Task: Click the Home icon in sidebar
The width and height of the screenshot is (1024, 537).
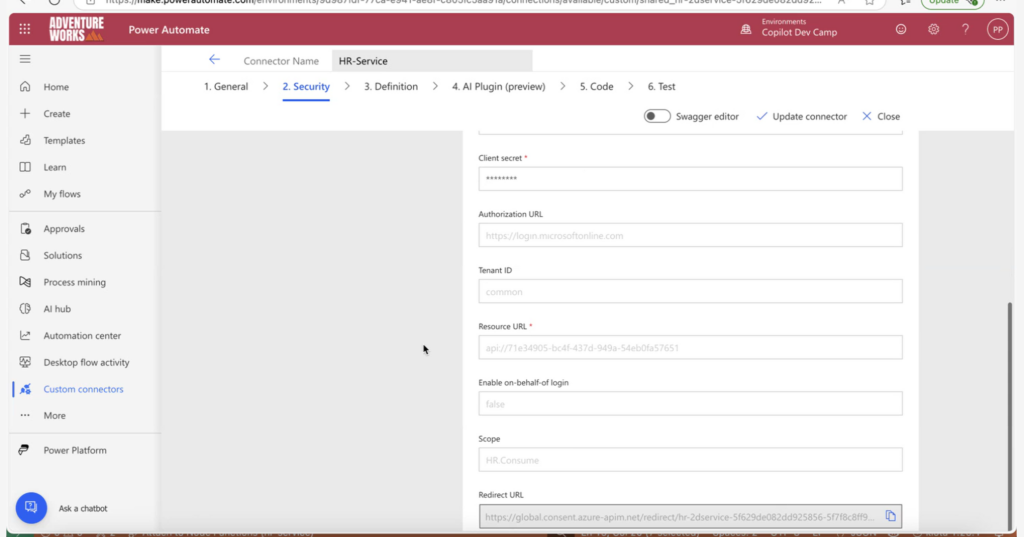Action: [x=25, y=86]
